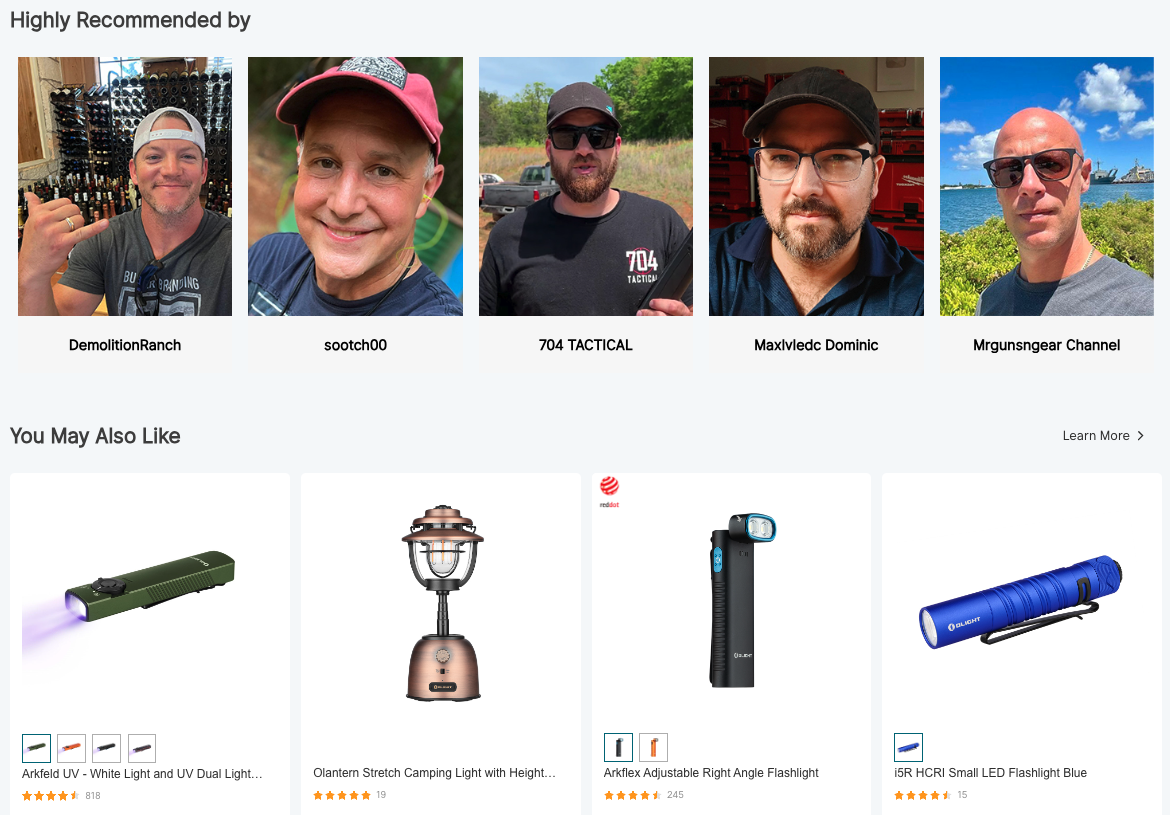This screenshot has width=1170, height=815.
Task: Select the orange Arkflex flashlight variant
Action: click(653, 747)
